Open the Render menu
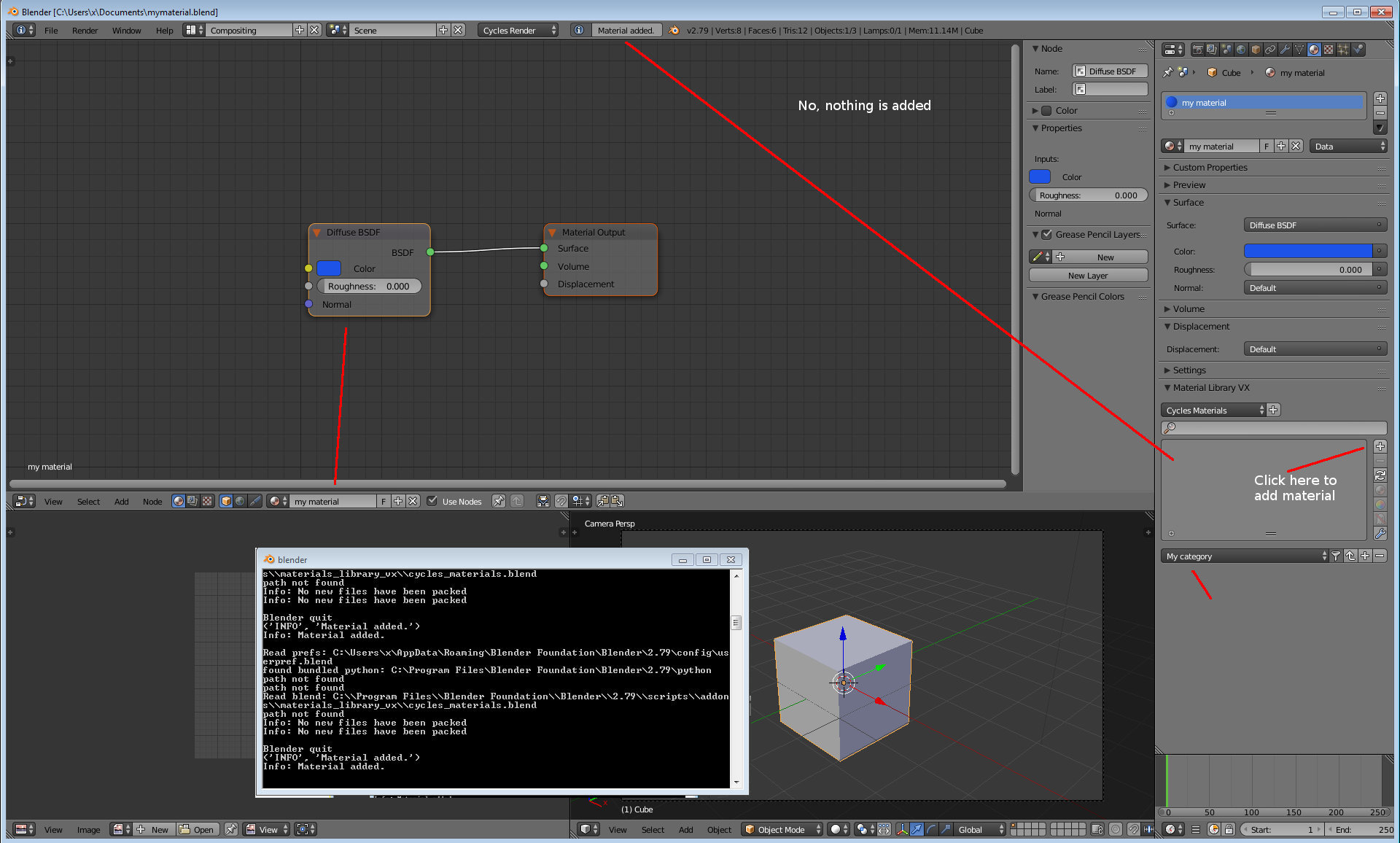Screen dimensions: 1400x843 (85, 30)
